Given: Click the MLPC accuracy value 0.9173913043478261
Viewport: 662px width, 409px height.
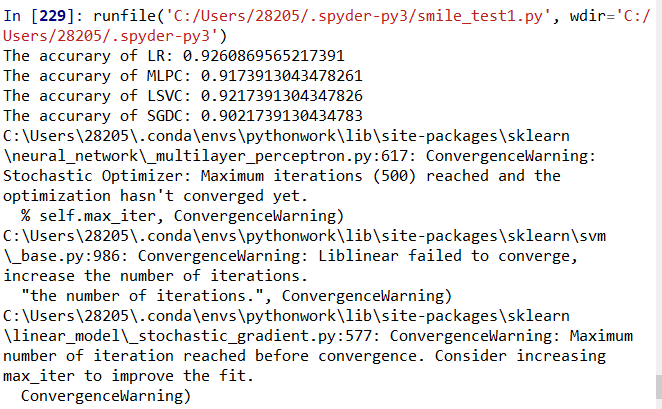Looking at the screenshot, I should 282,76.
